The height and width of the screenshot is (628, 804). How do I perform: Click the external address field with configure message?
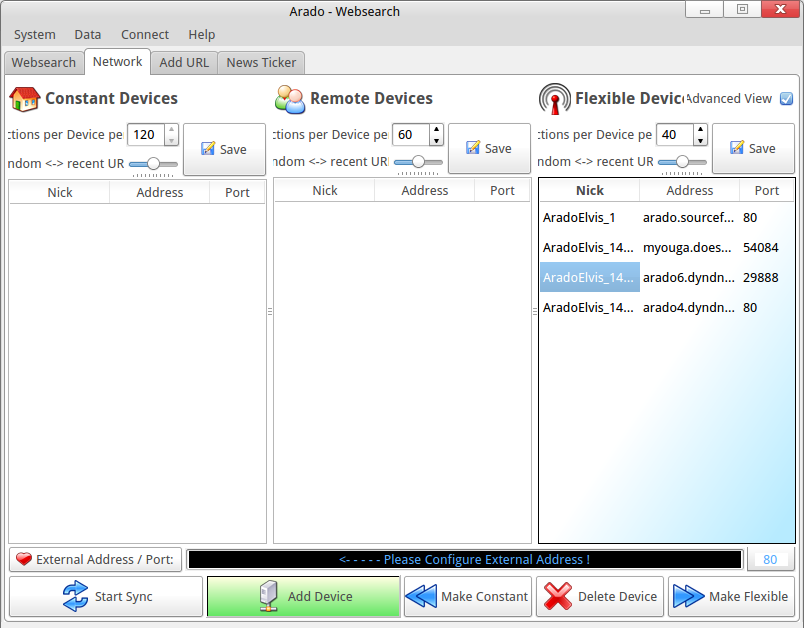(x=465, y=559)
